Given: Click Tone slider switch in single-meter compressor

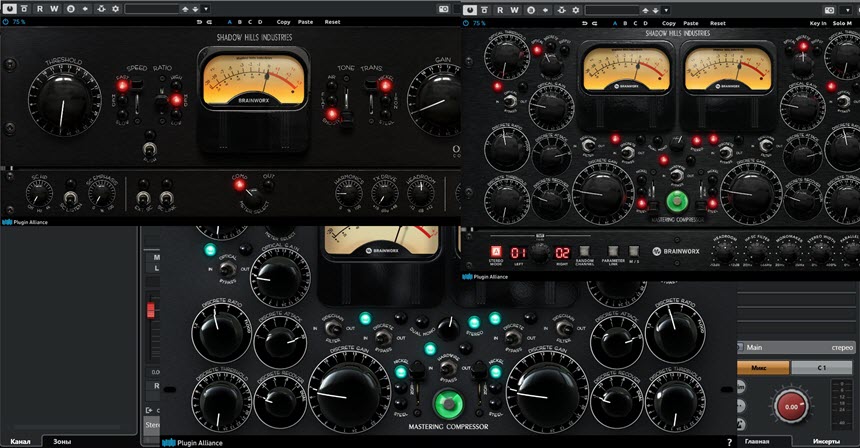Looking at the screenshot, I should pyautogui.click(x=347, y=107).
